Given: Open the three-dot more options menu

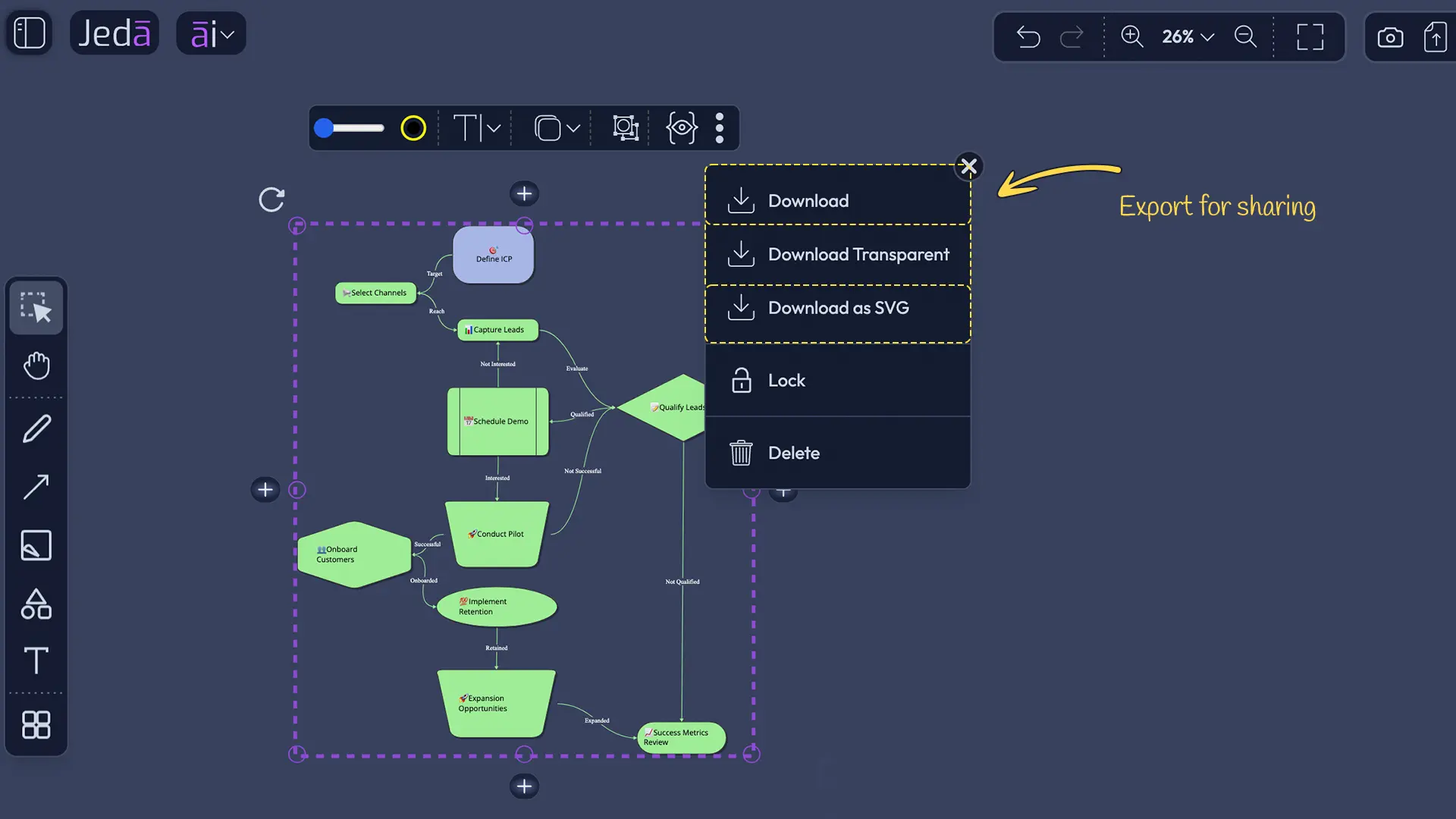Looking at the screenshot, I should pos(720,128).
